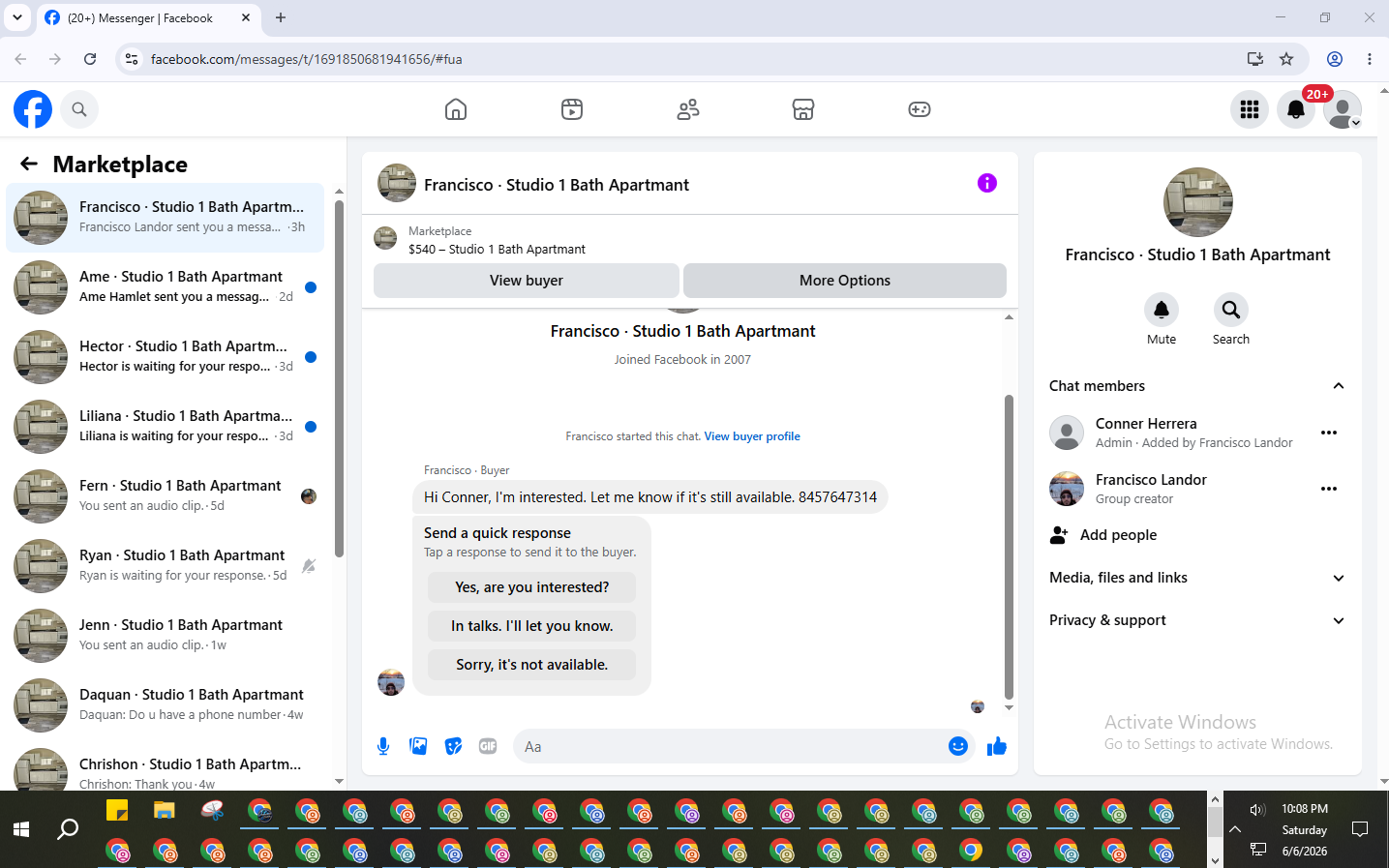The height and width of the screenshot is (868, 1389).
Task: Open the Windows Start menu
Action: (x=21, y=829)
